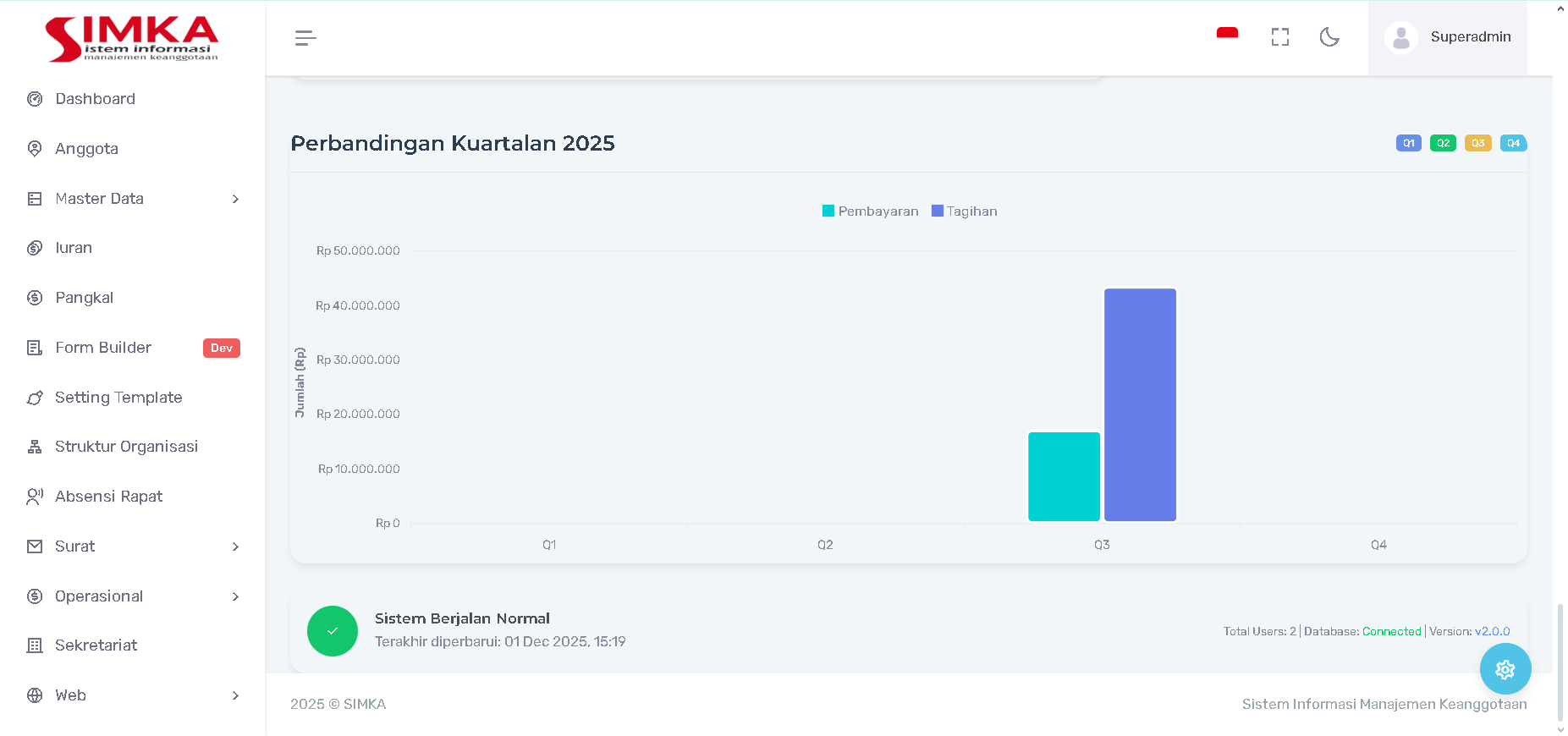The width and height of the screenshot is (1568, 736).
Task: Select the Q1 quarter badge
Action: pos(1408,143)
